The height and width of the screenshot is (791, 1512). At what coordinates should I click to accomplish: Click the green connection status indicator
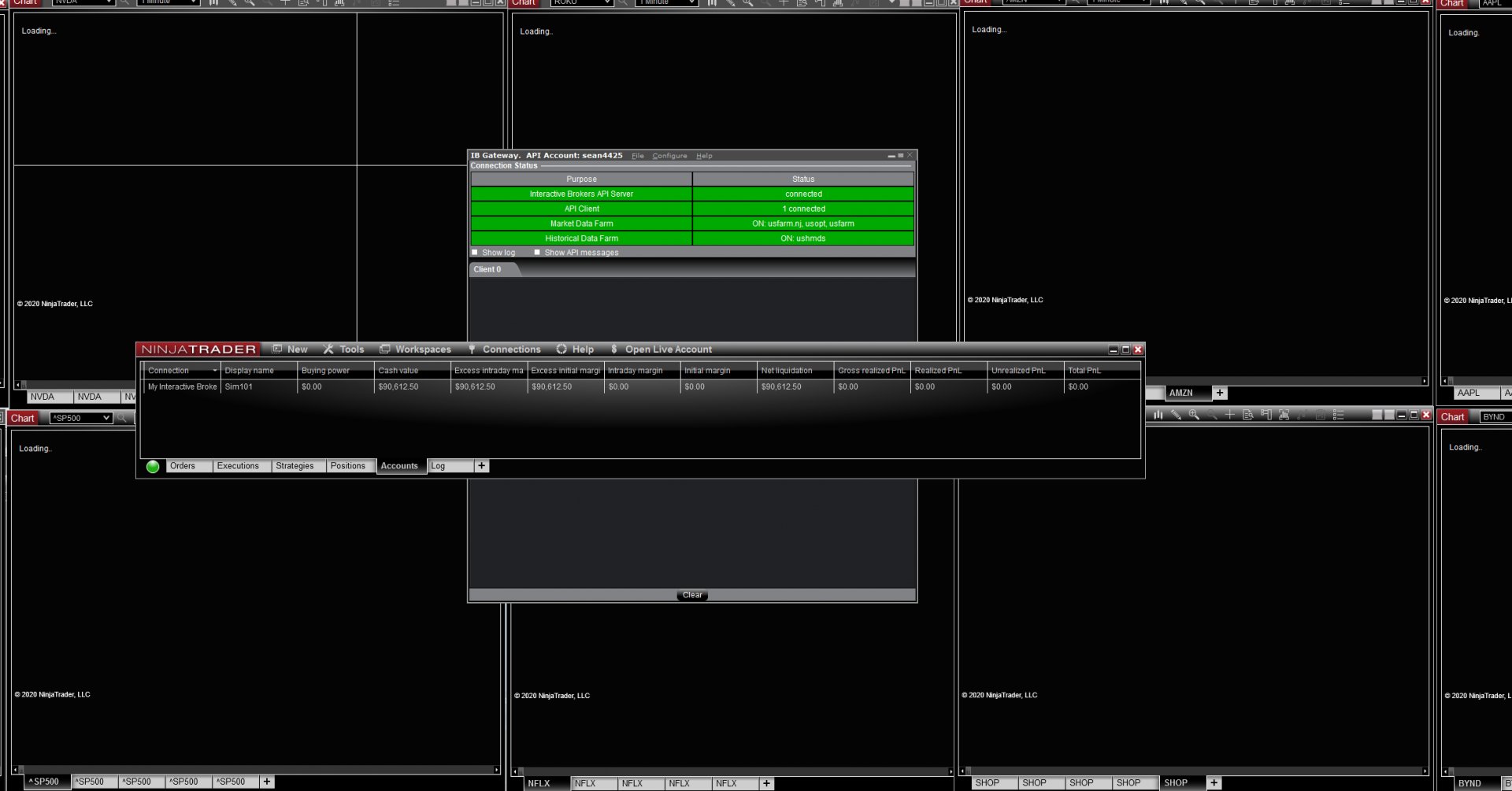153,467
